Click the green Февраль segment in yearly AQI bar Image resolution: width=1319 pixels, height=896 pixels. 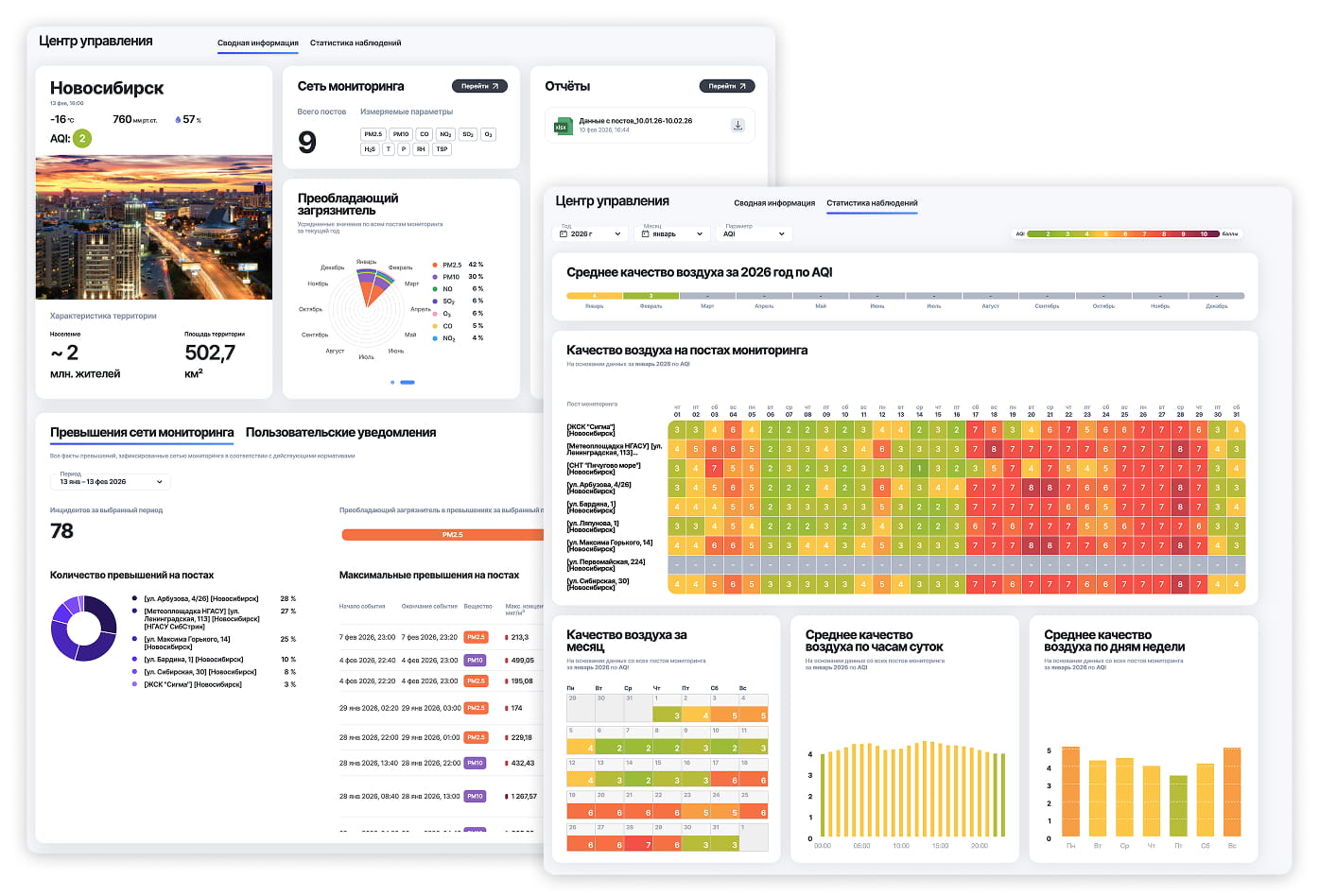pyautogui.click(x=651, y=297)
